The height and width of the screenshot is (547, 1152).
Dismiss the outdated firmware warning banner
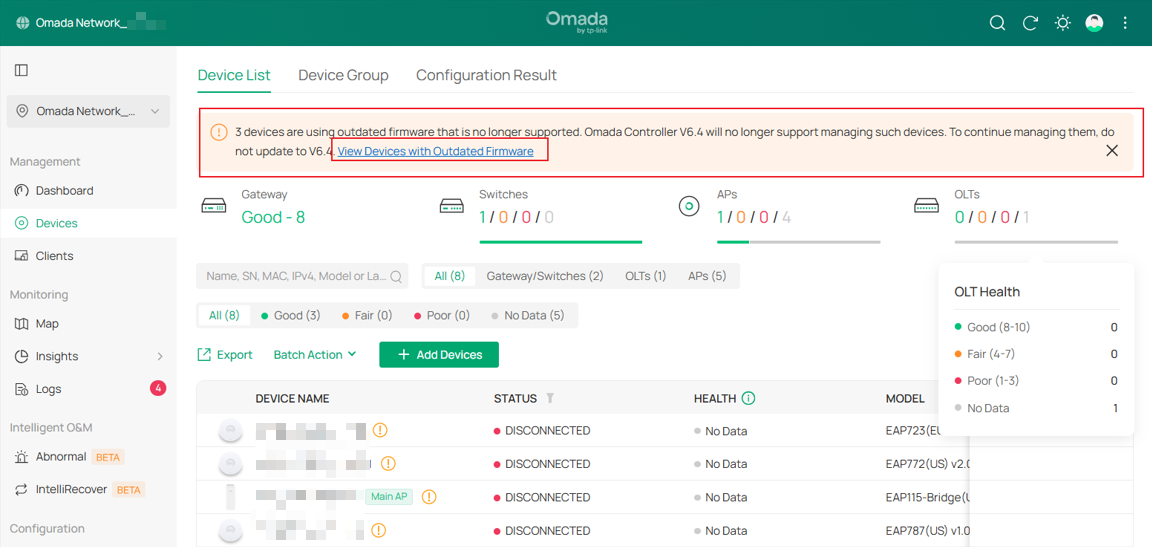pos(1112,151)
